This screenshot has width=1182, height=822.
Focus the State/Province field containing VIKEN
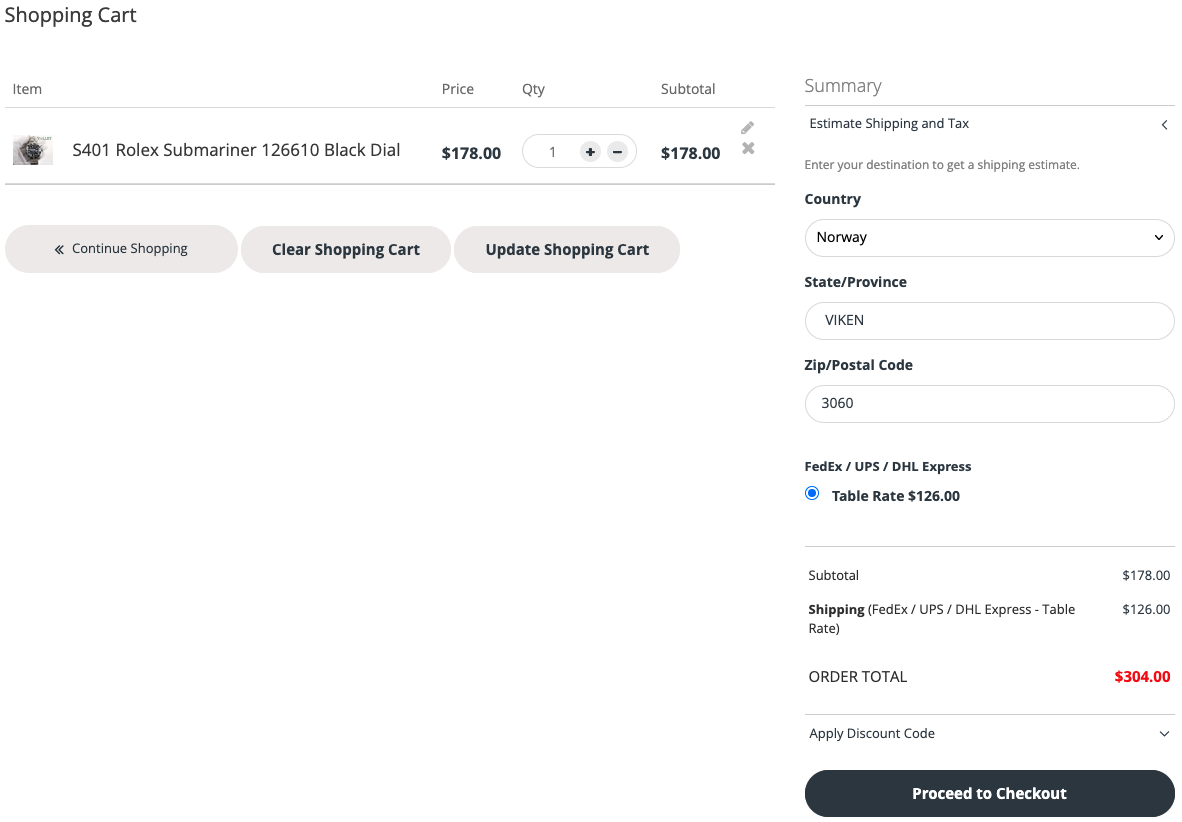(x=988, y=321)
